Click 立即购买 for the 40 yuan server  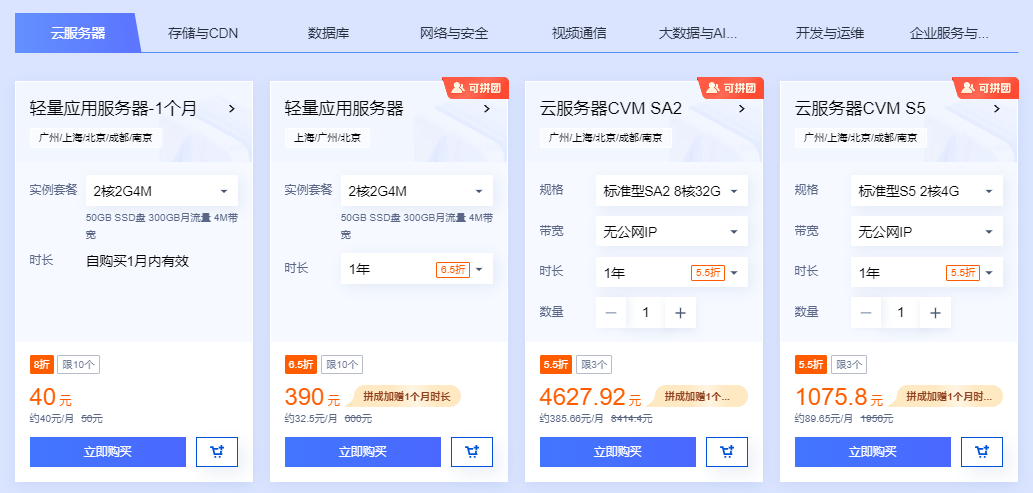107,452
